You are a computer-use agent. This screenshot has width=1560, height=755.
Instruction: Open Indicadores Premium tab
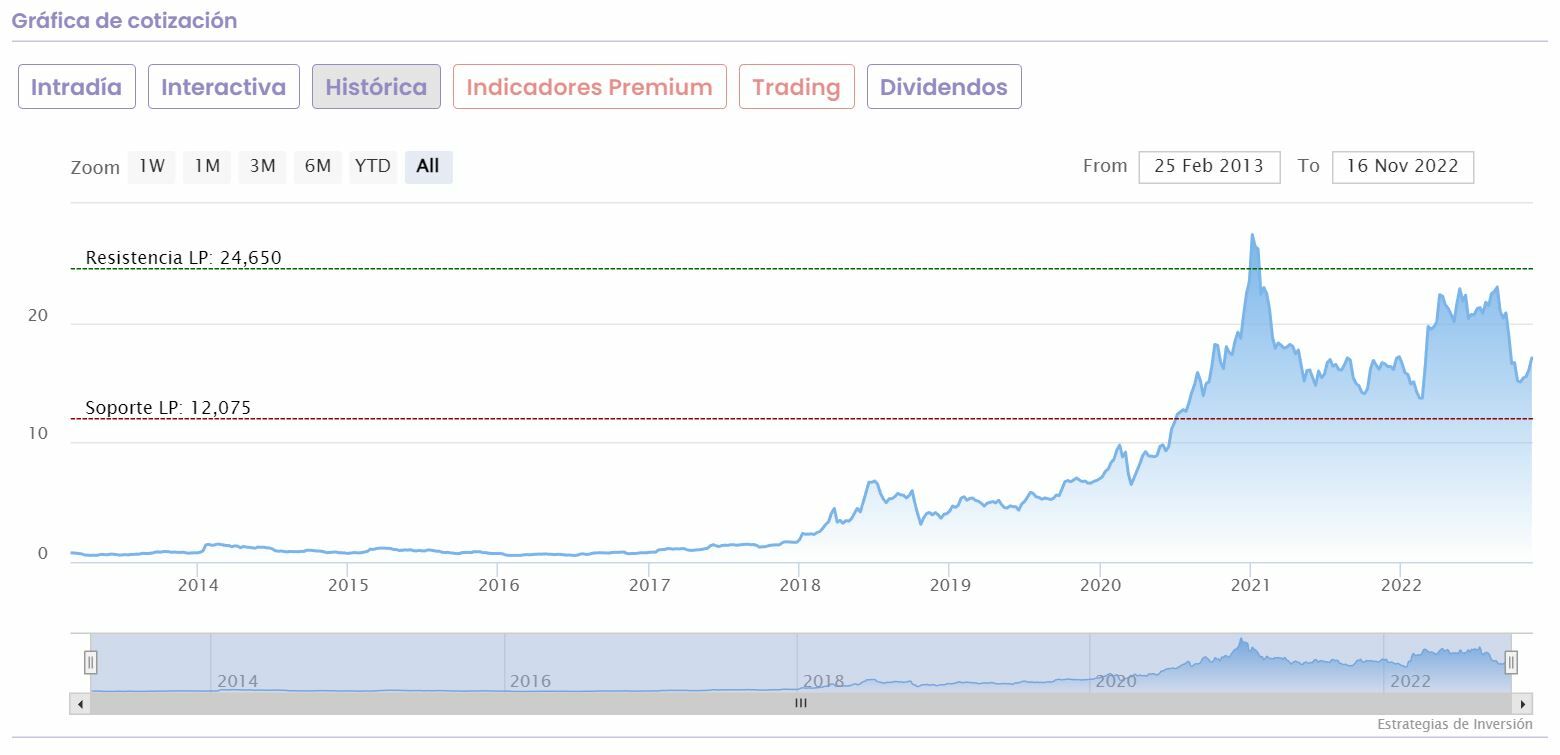(x=589, y=87)
